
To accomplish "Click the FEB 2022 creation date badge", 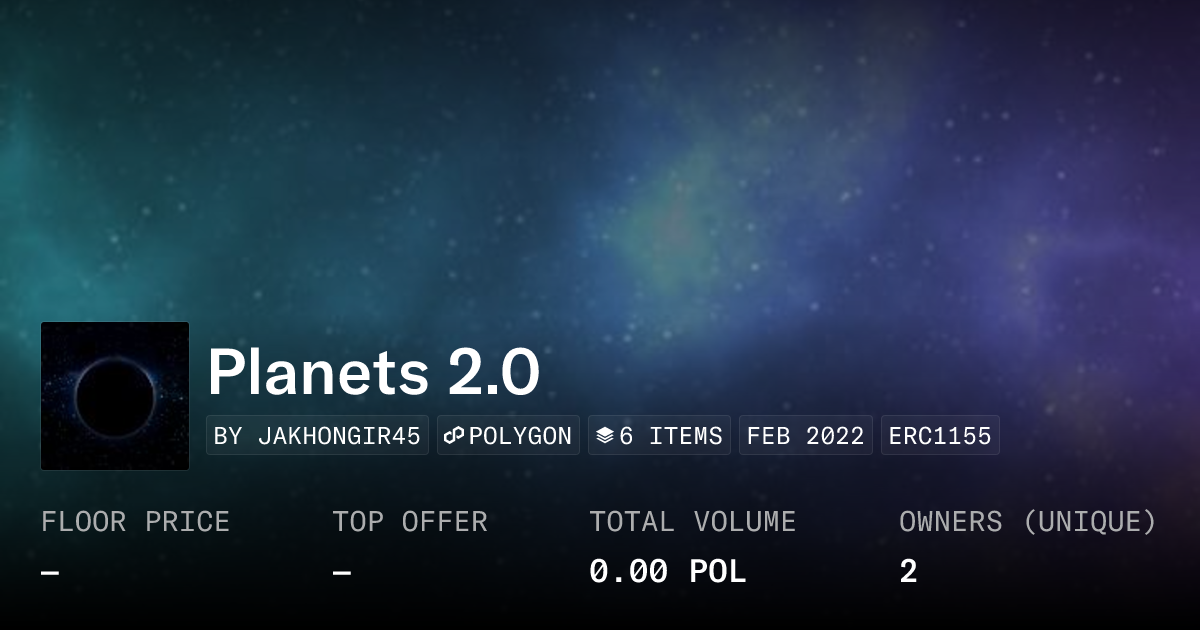I will [805, 436].
